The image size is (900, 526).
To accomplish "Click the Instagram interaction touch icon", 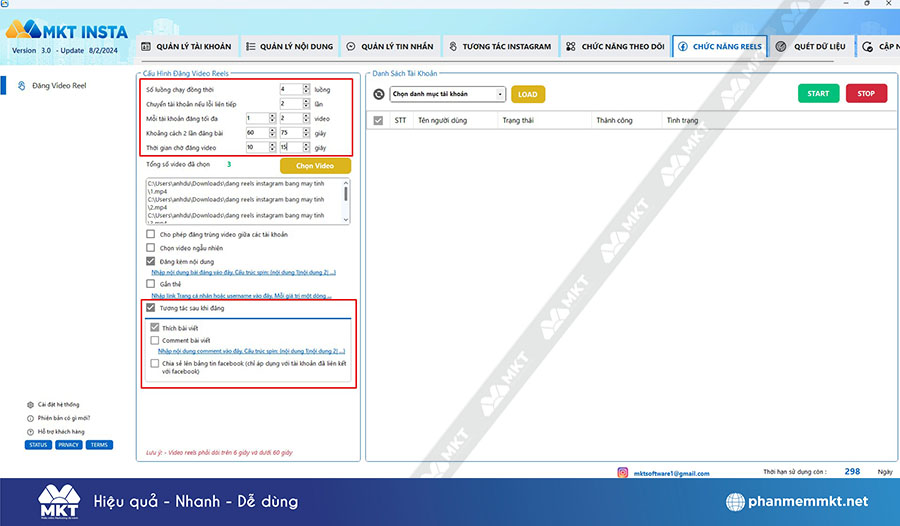I will click(x=453, y=47).
